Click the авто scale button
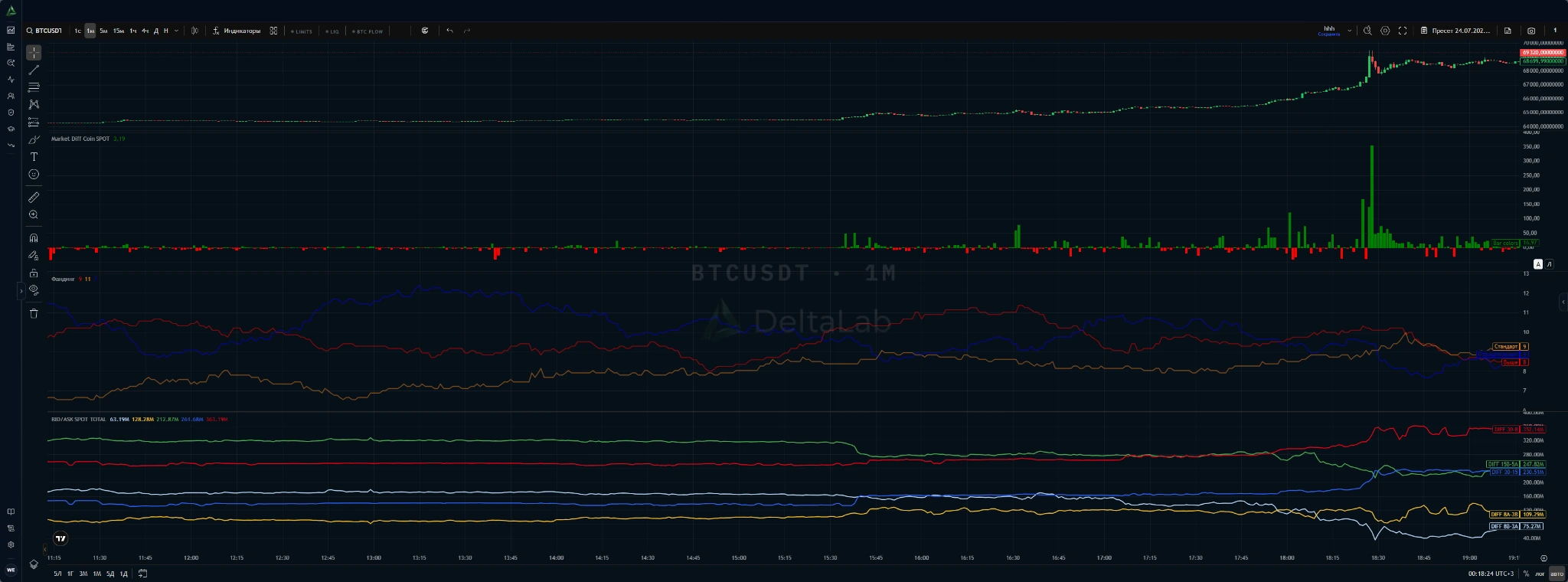Image resolution: width=1568 pixels, height=582 pixels. tap(1557, 574)
